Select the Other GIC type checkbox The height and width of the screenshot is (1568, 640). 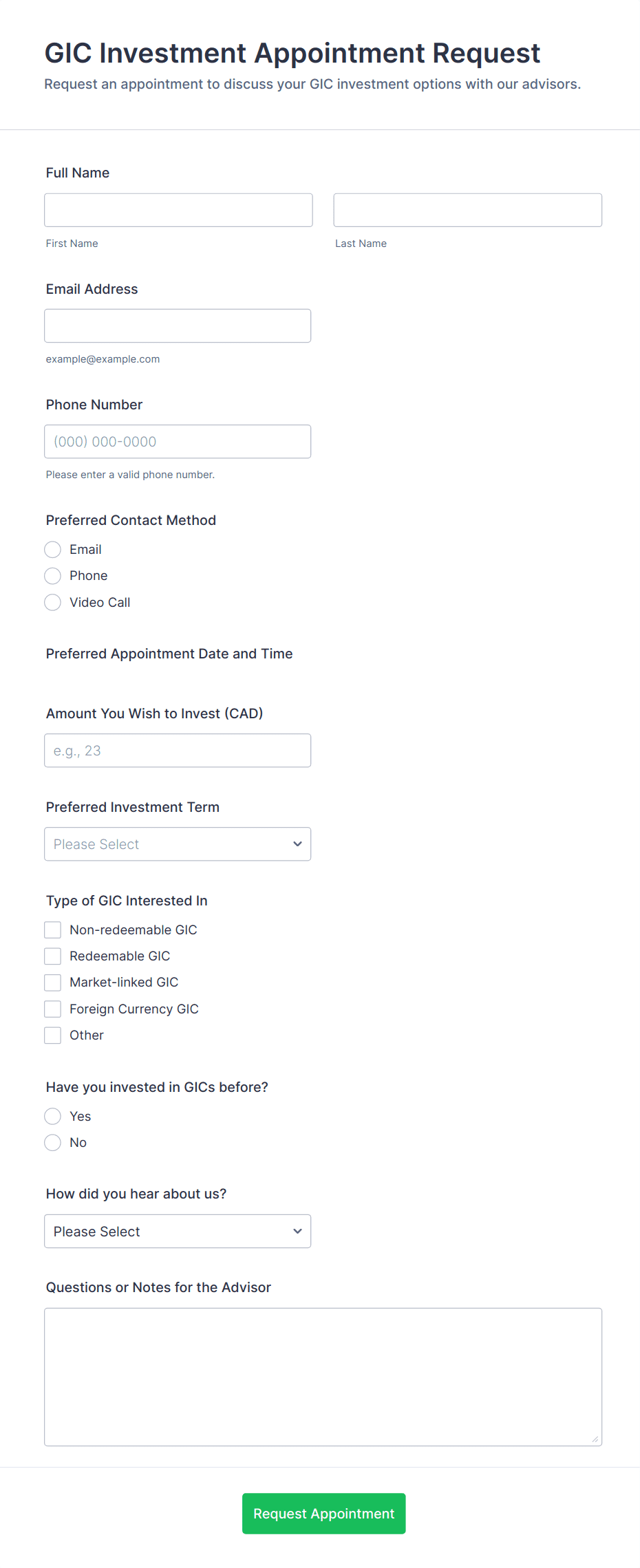(x=53, y=1035)
